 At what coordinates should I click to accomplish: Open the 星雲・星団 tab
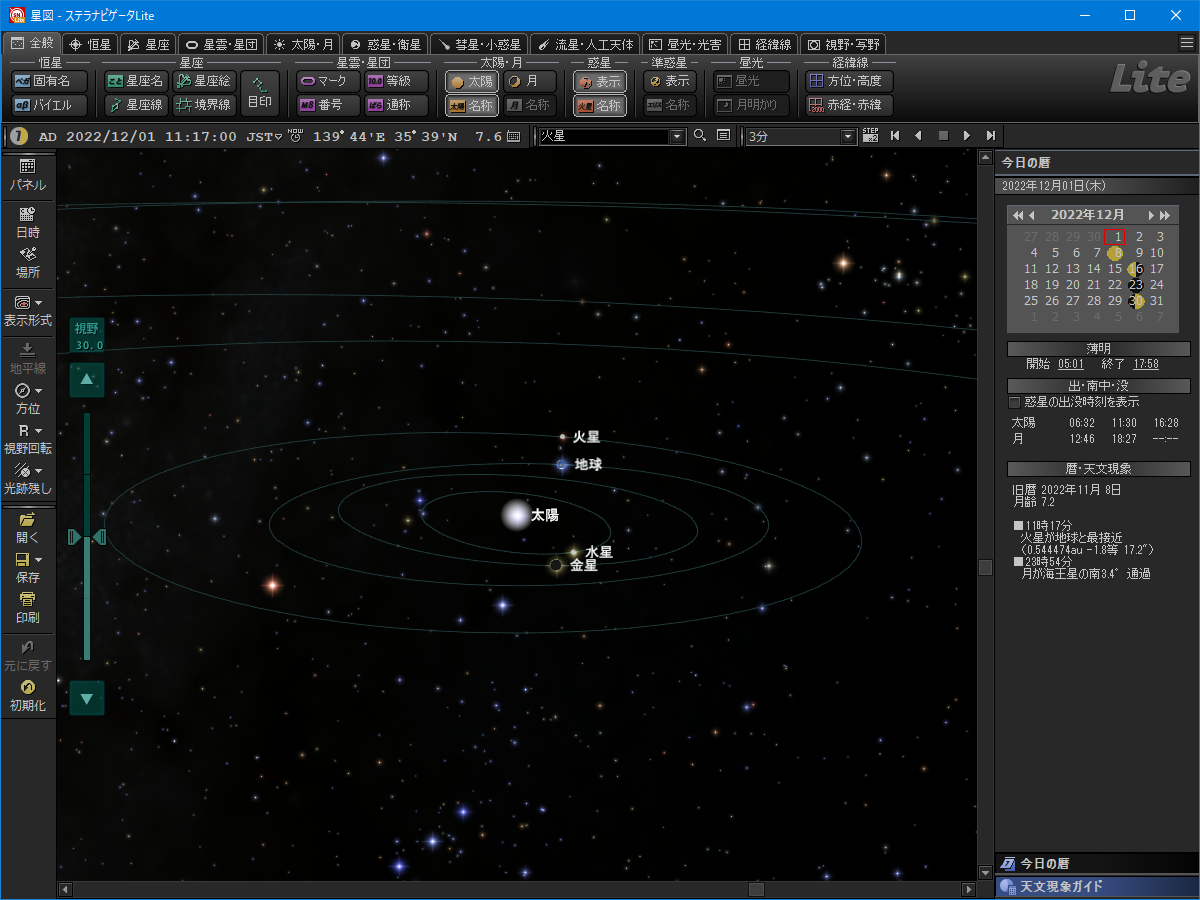222,44
